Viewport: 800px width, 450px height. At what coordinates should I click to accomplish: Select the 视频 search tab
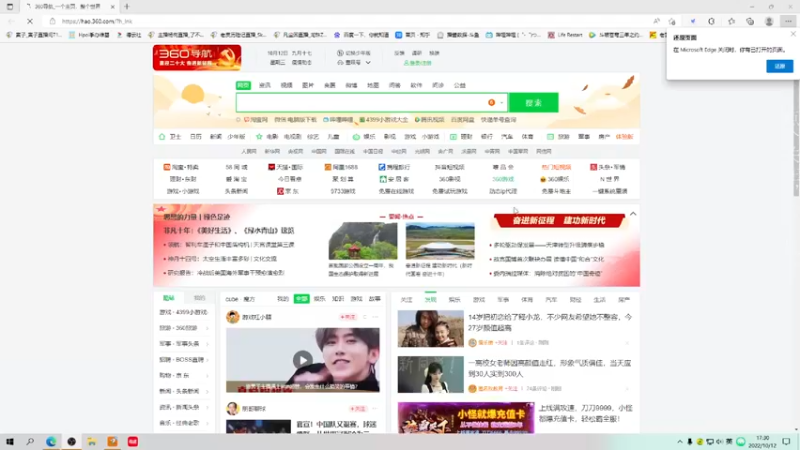click(287, 85)
